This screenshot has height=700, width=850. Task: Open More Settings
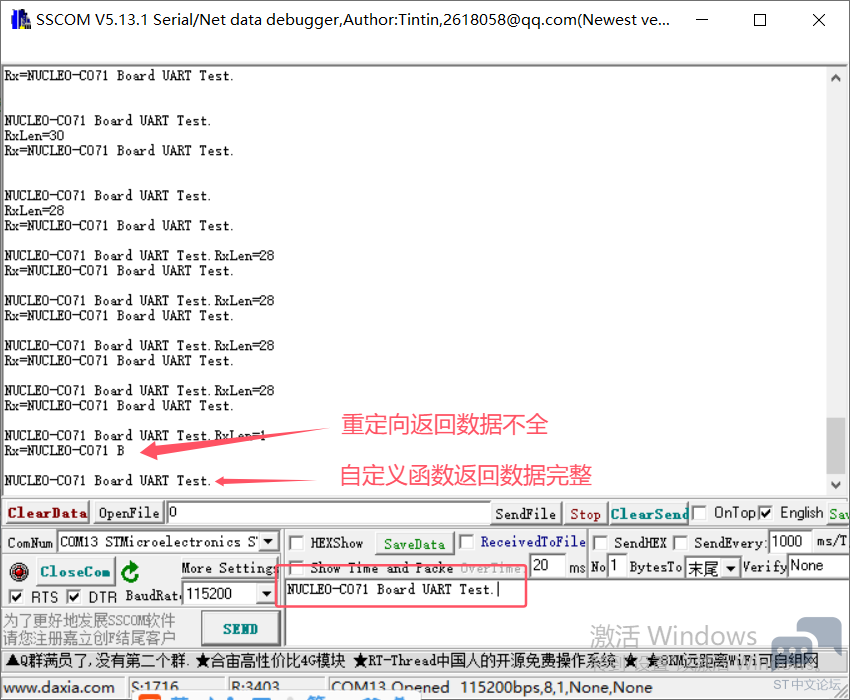(x=229, y=568)
